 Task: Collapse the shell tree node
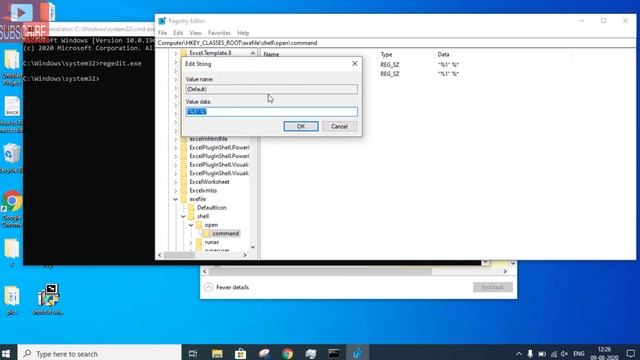(183, 216)
